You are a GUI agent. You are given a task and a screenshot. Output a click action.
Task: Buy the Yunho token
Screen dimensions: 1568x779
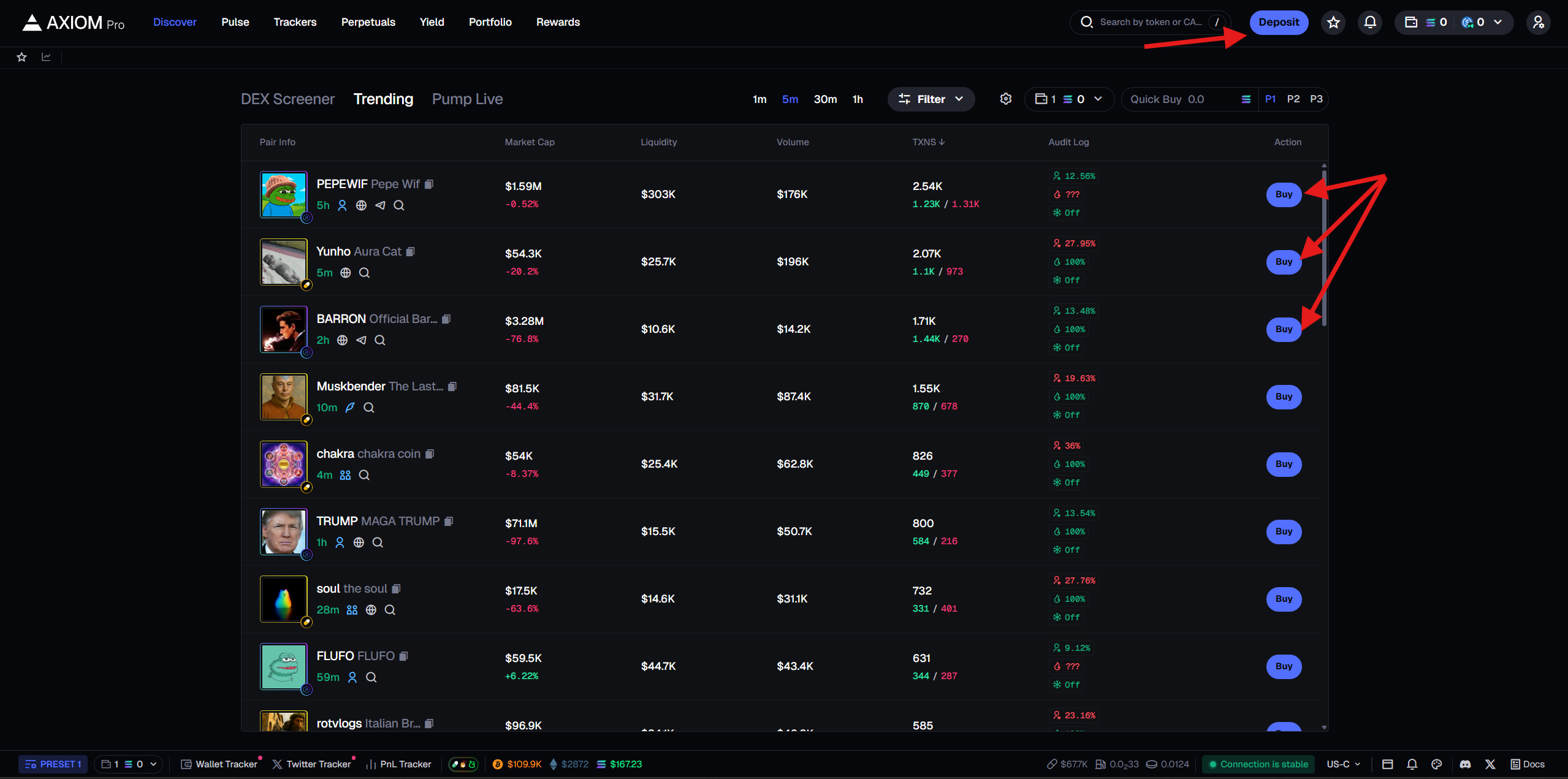1284,262
